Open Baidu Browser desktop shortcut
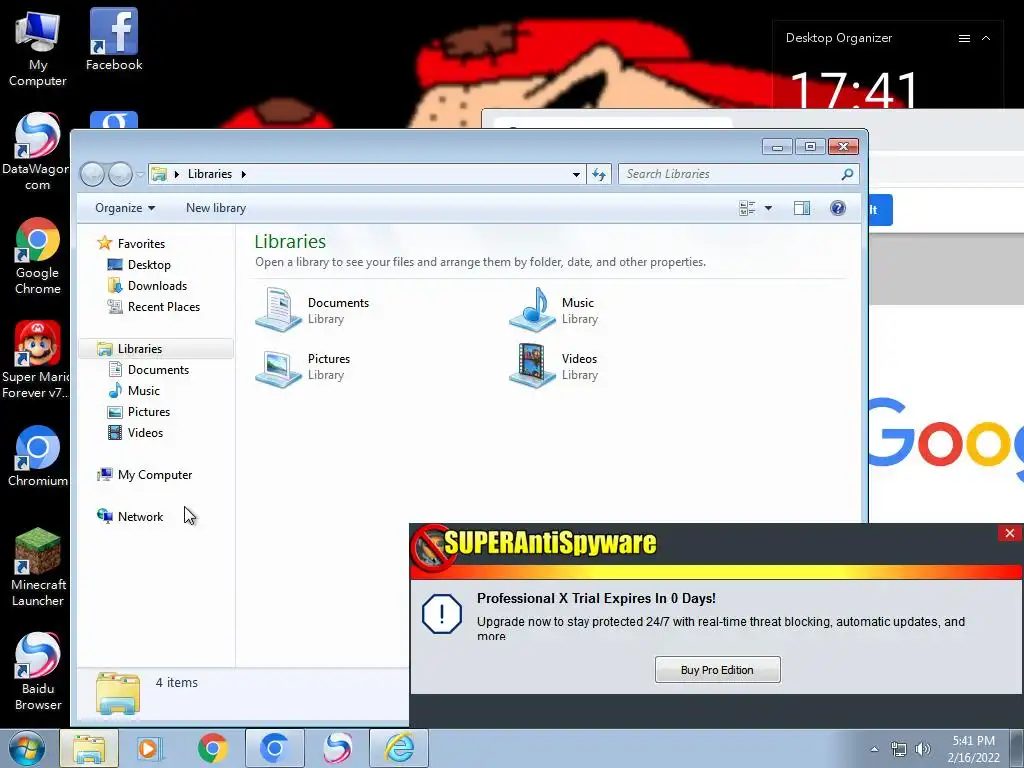 click(x=37, y=671)
